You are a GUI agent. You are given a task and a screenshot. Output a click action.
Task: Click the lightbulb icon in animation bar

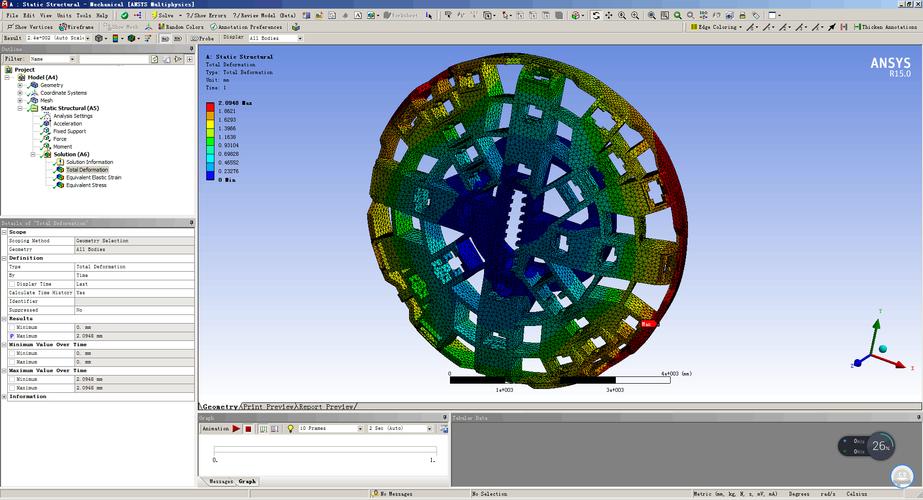click(x=290, y=429)
